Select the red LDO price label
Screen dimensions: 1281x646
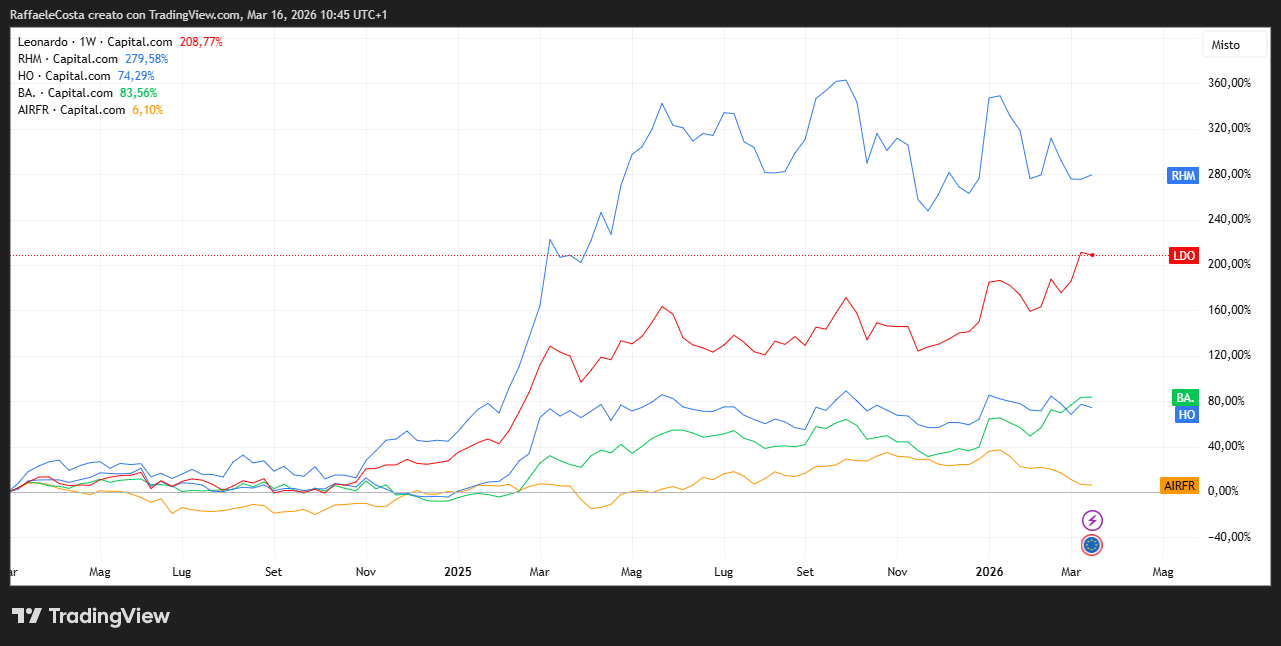point(1183,256)
